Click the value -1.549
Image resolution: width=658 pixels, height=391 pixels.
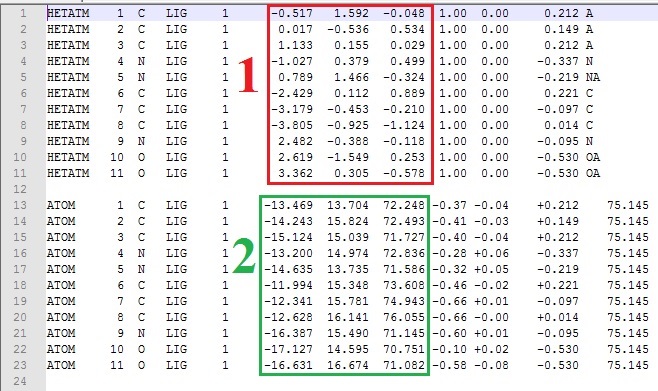(x=348, y=157)
